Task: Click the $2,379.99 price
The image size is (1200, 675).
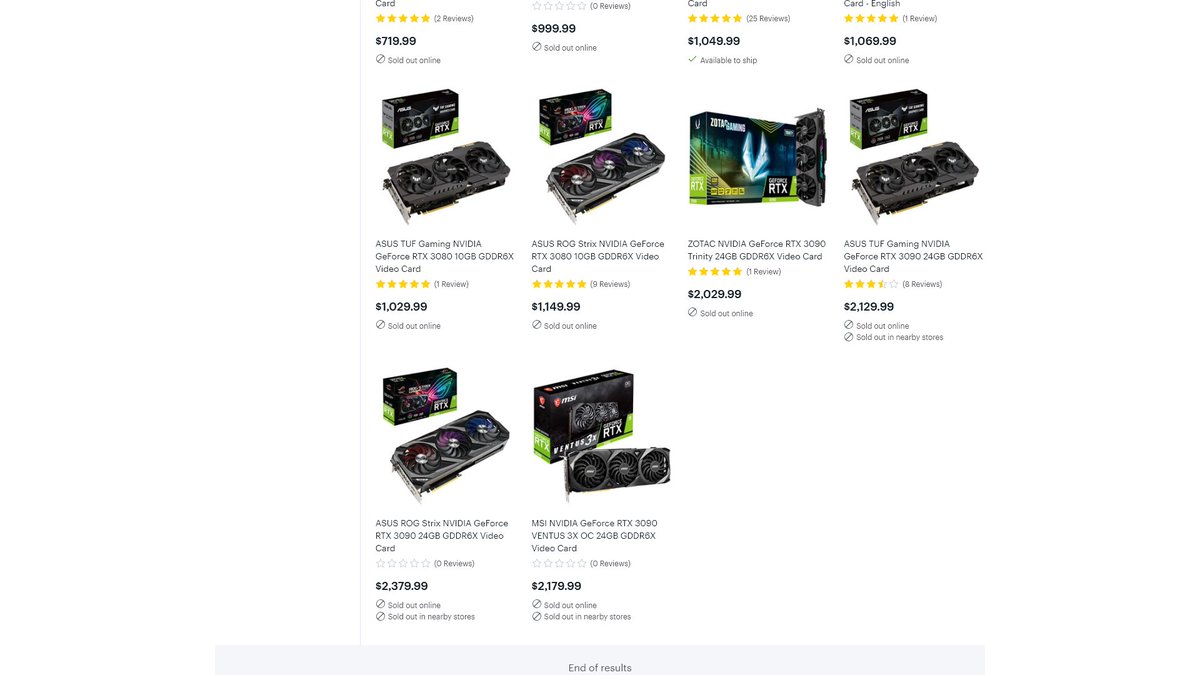Action: click(x=401, y=586)
